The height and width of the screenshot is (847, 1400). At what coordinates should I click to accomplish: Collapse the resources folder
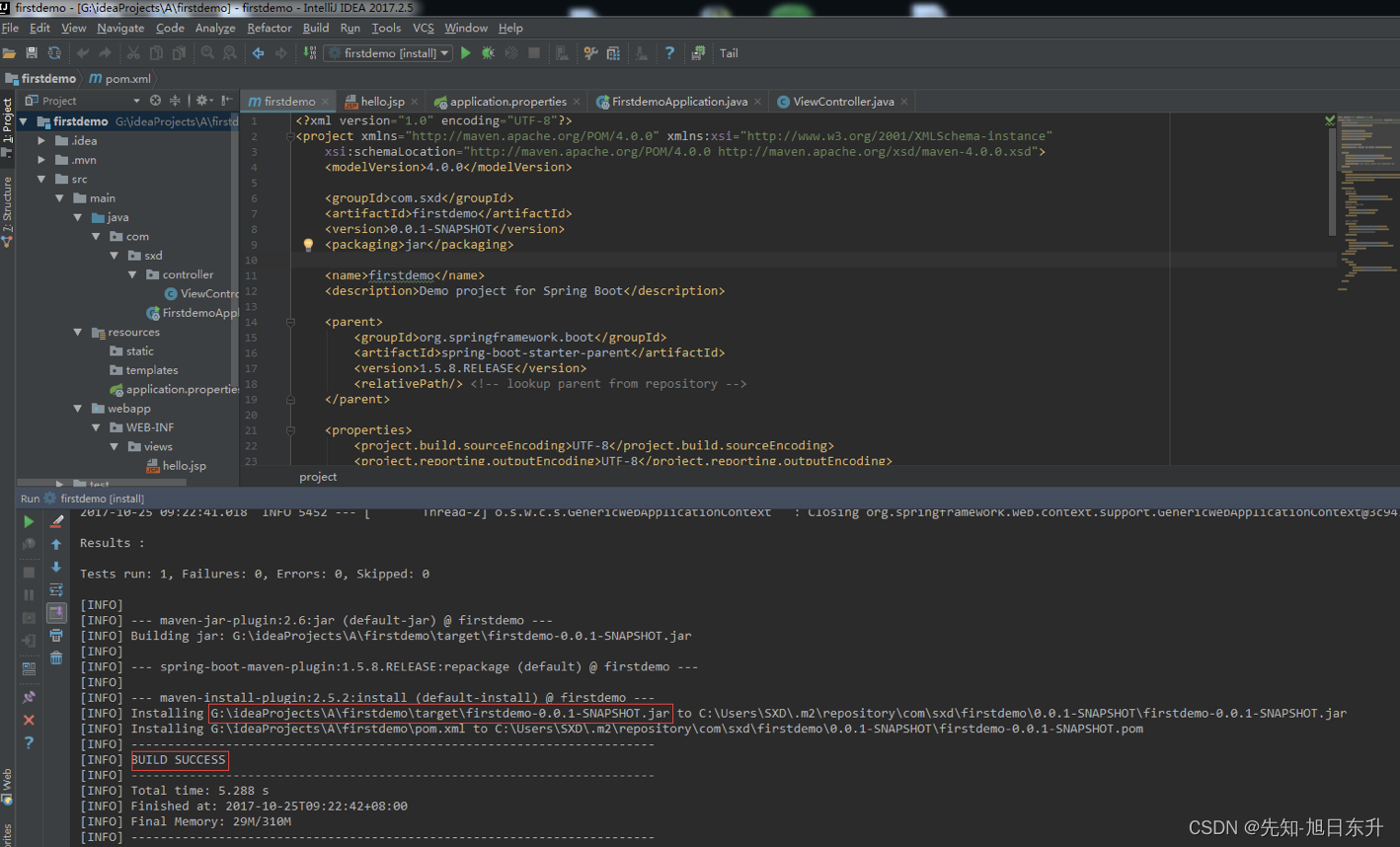78,332
